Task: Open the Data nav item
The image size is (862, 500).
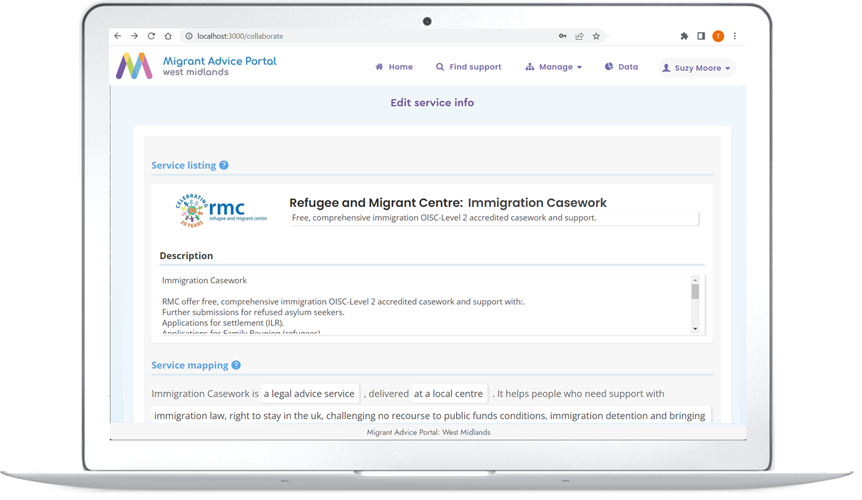Action: click(622, 67)
